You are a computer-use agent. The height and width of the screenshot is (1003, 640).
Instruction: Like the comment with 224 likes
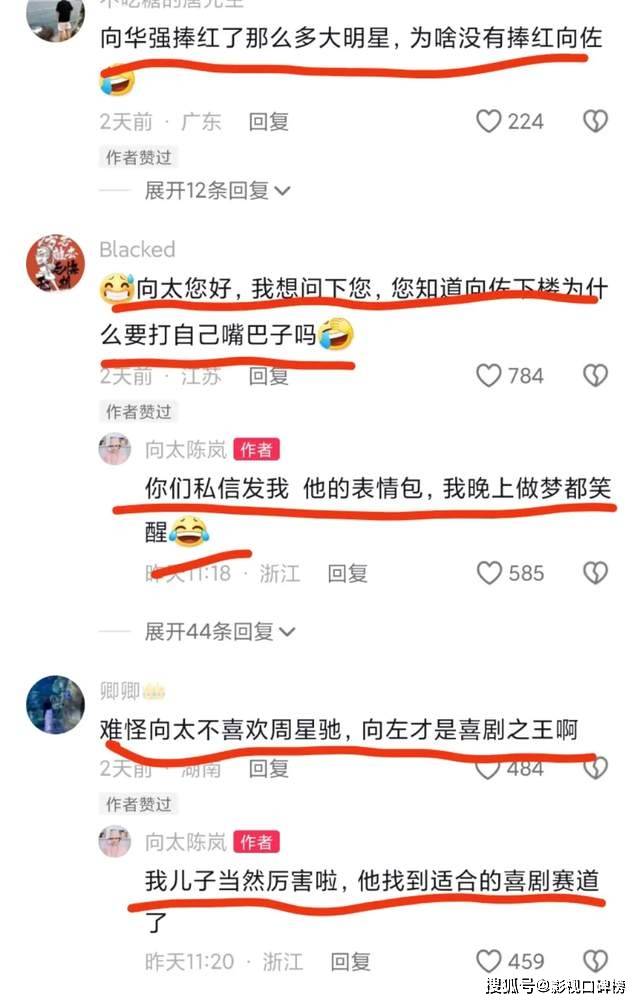pos(489,121)
